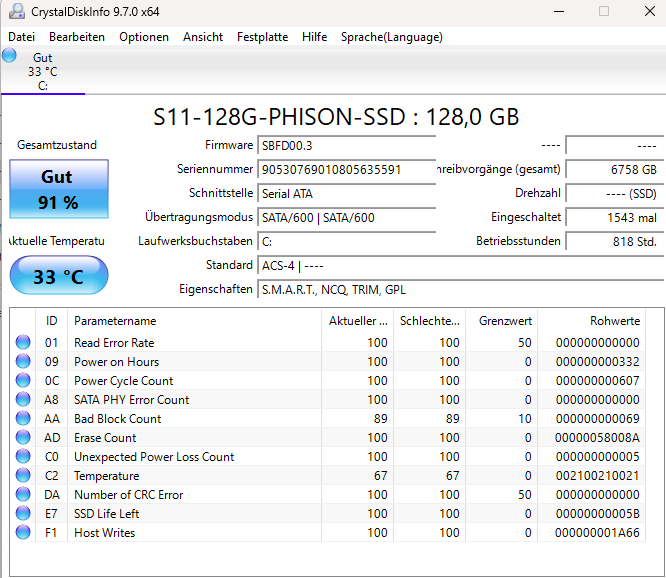Click status orb of Host Writes row

[x=23, y=533]
